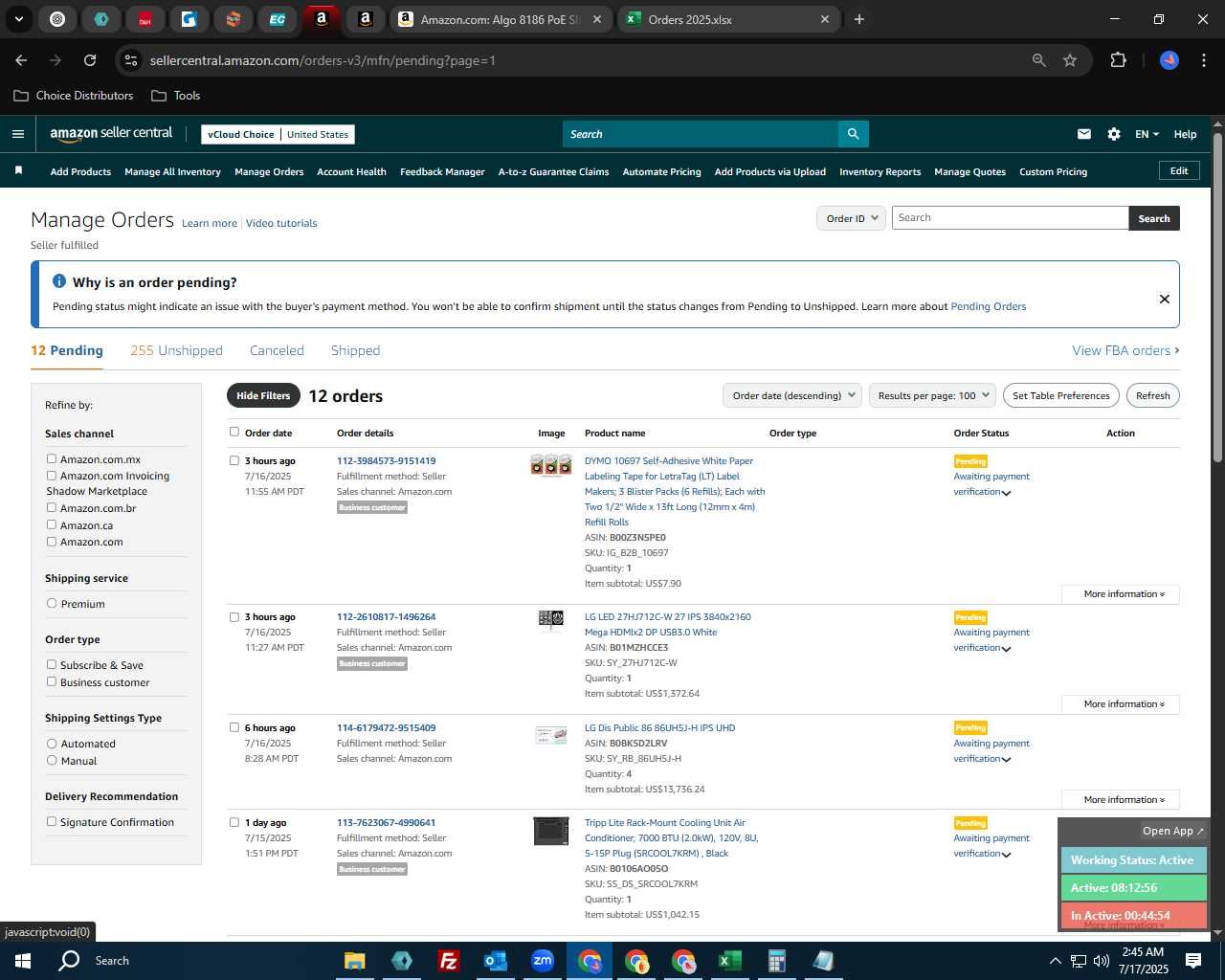
Task: Expand payment verification for DYMO order
Action: [1006, 493]
